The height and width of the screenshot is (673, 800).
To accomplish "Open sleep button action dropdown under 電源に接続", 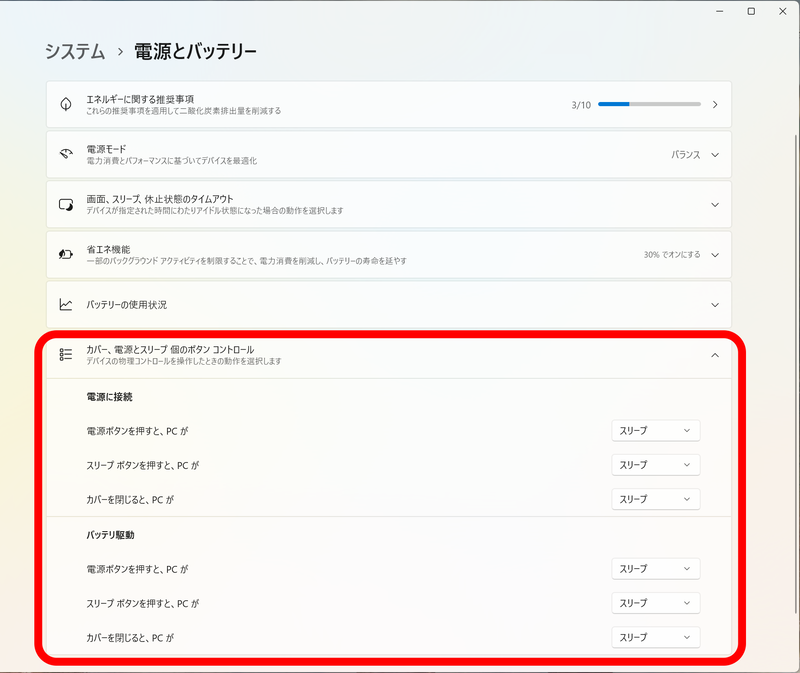I will [x=655, y=464].
